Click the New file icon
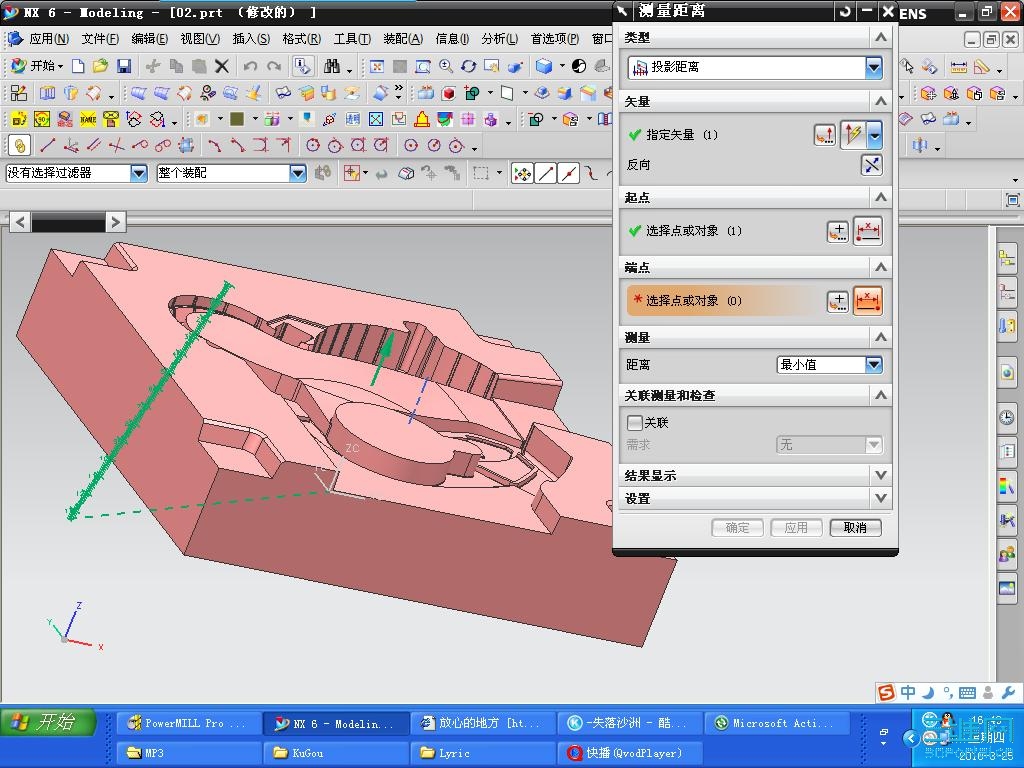 coord(78,66)
